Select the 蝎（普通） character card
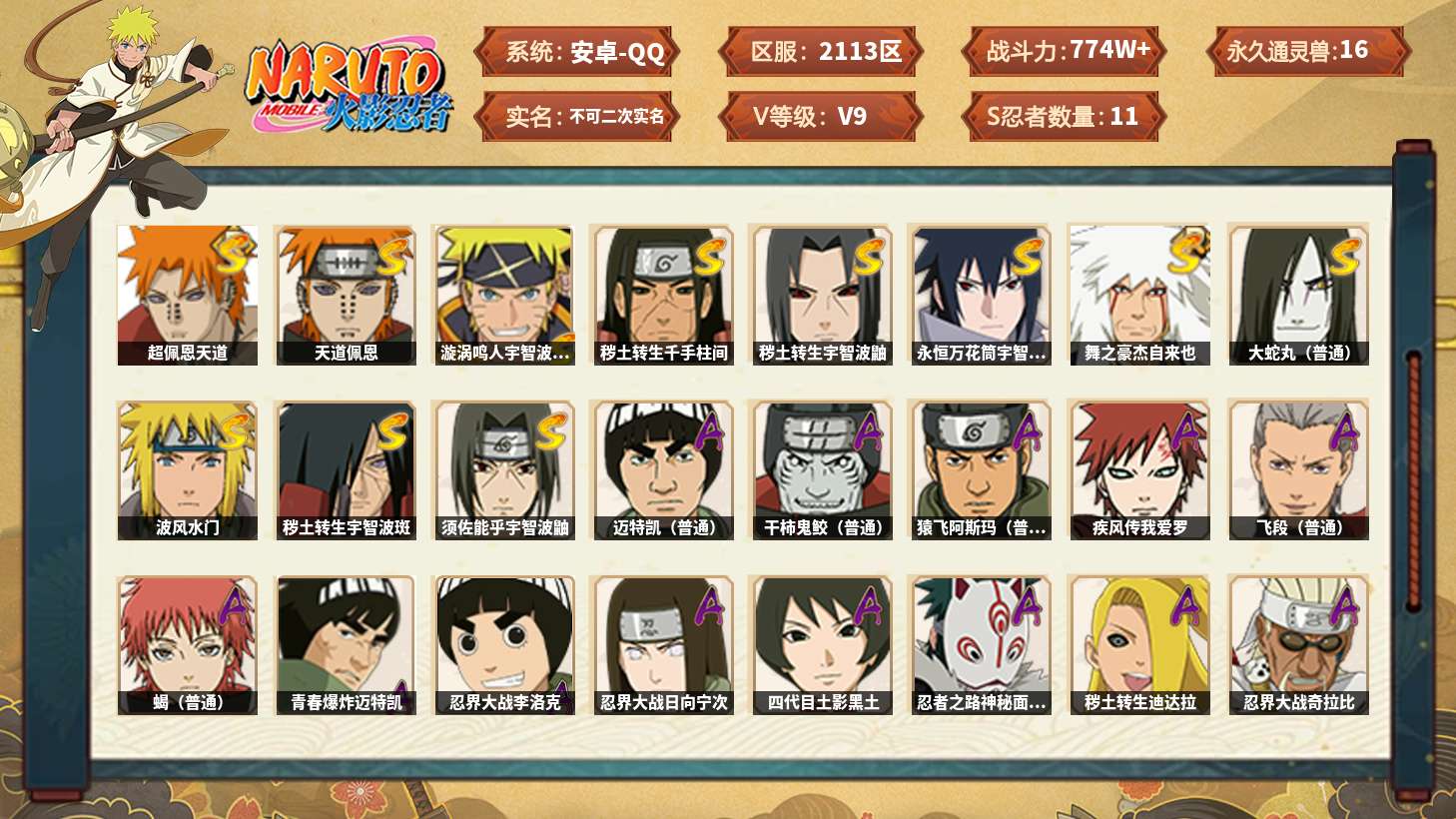Viewport: 1456px width, 819px height. click(187, 645)
